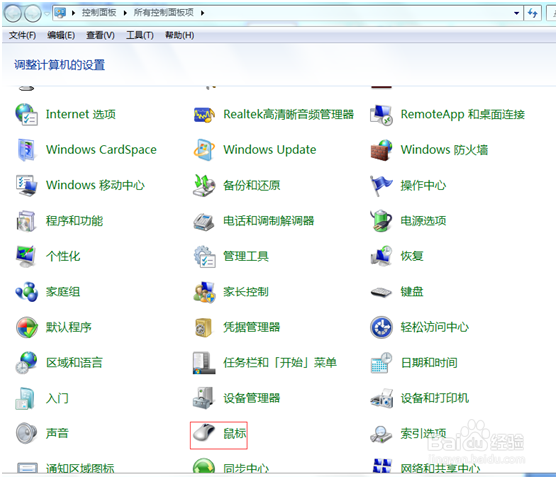The width and height of the screenshot is (558, 479).
Task: Open the 凭据管理器 safe icon
Action: tap(204, 327)
